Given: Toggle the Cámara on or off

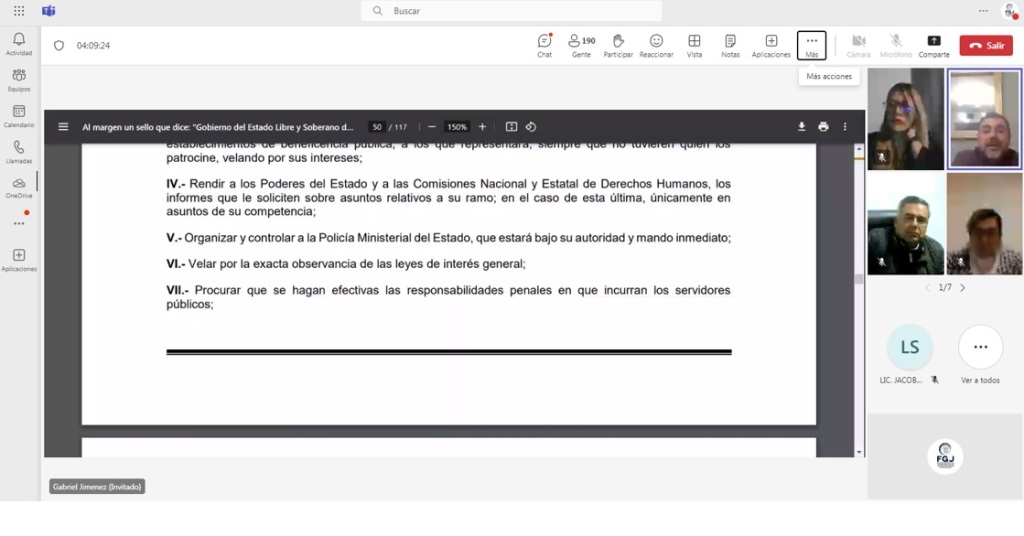Looking at the screenshot, I should (x=858, y=46).
